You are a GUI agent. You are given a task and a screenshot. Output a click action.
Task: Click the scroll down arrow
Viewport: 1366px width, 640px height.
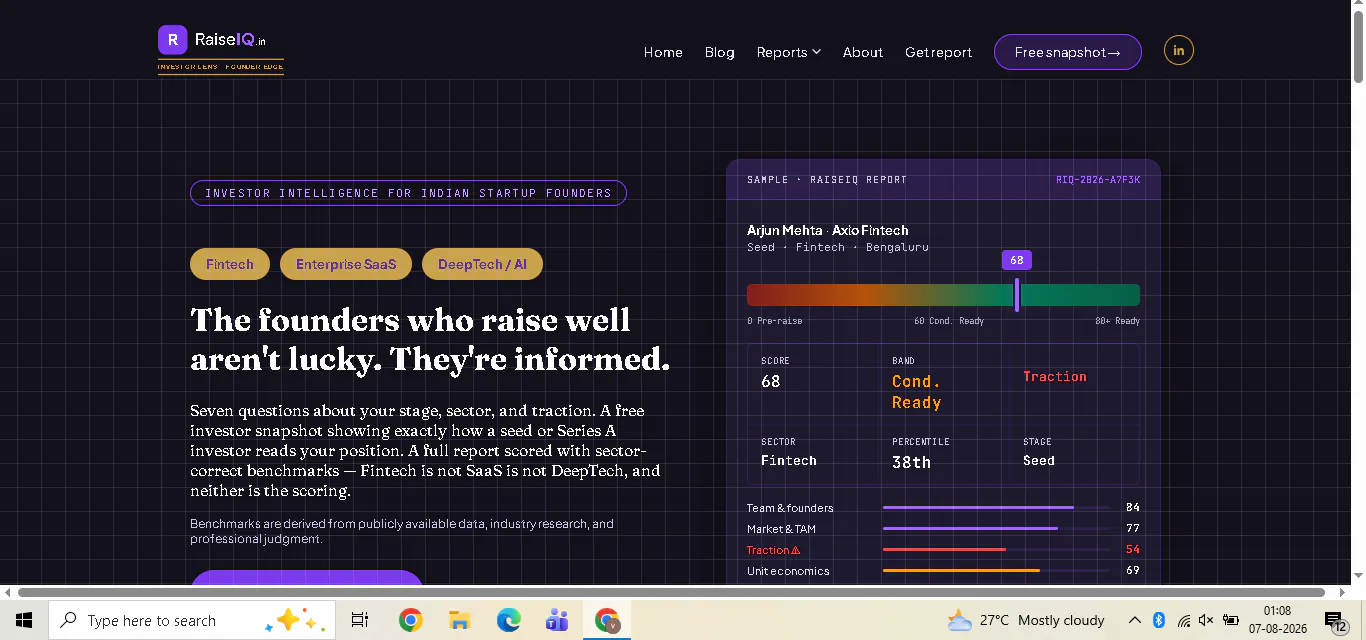click(x=1357, y=577)
